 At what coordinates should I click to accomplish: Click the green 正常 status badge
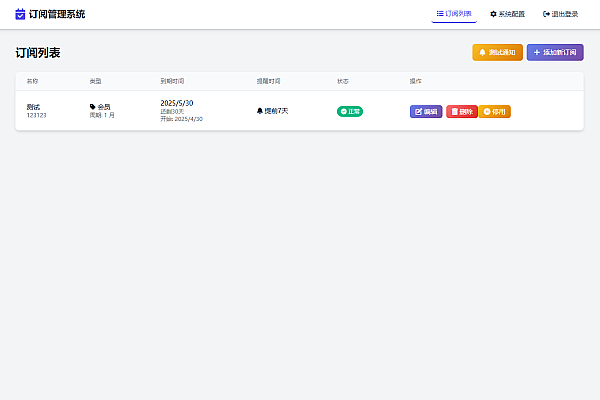click(x=350, y=111)
